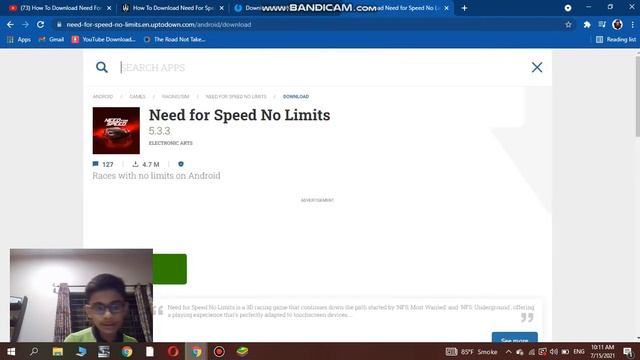The height and width of the screenshot is (360, 640).
Task: Click the Need for Speed app icon thumbnail
Action: coord(116,131)
